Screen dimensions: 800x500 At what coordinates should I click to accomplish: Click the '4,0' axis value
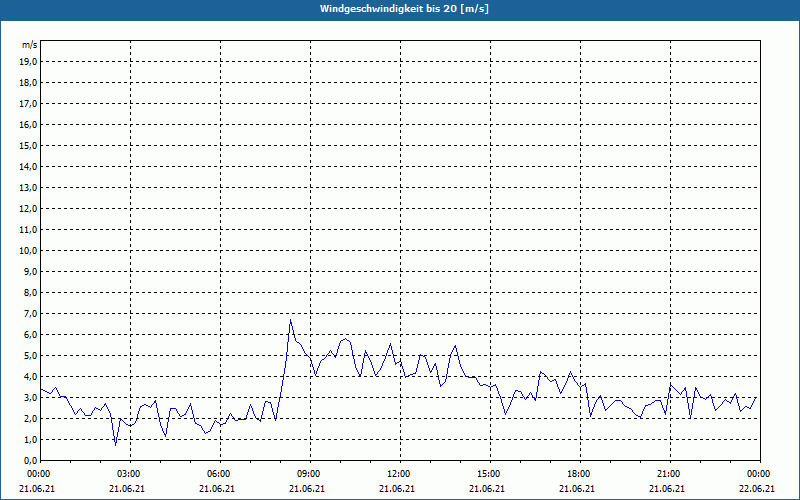30,377
